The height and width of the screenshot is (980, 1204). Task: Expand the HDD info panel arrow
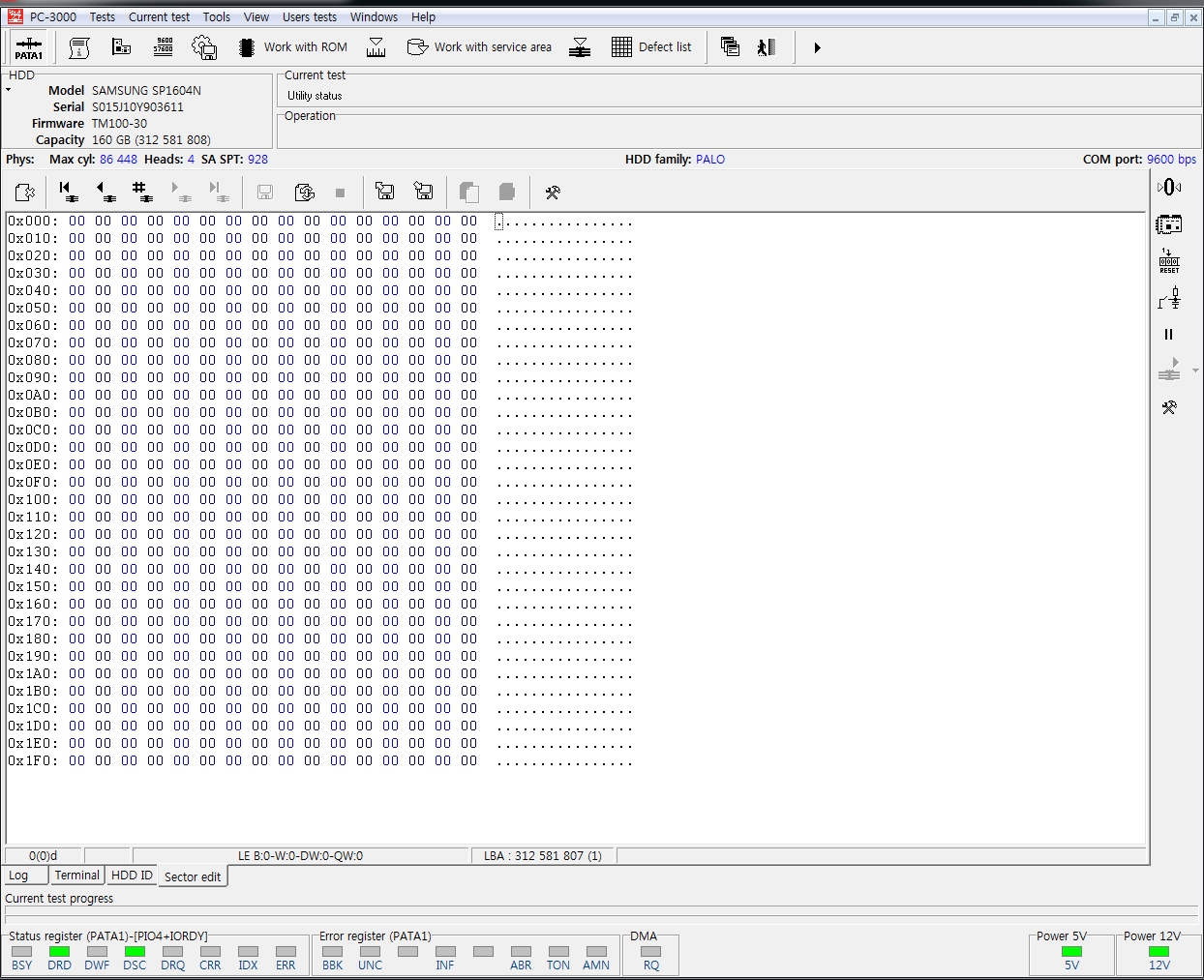coord(9,90)
